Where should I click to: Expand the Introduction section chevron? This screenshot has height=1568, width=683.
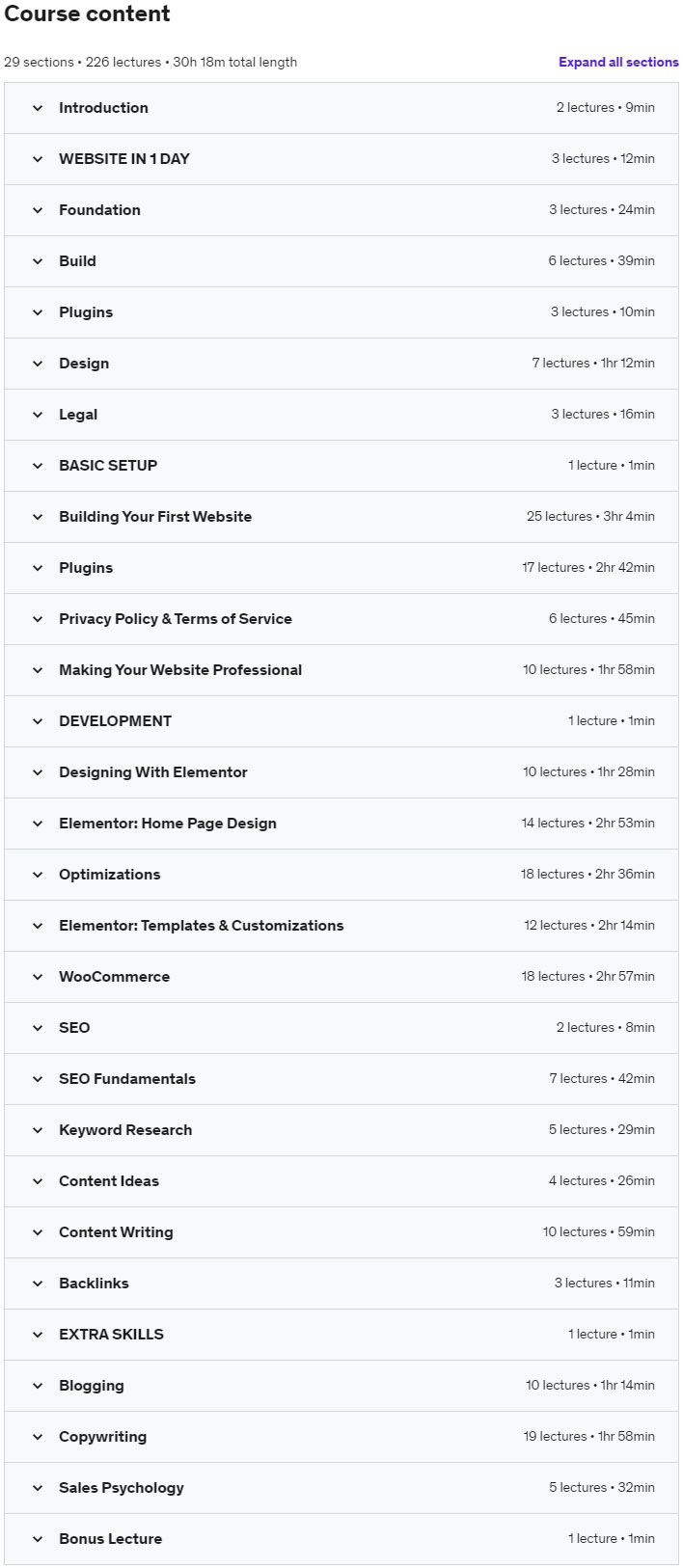[x=38, y=108]
